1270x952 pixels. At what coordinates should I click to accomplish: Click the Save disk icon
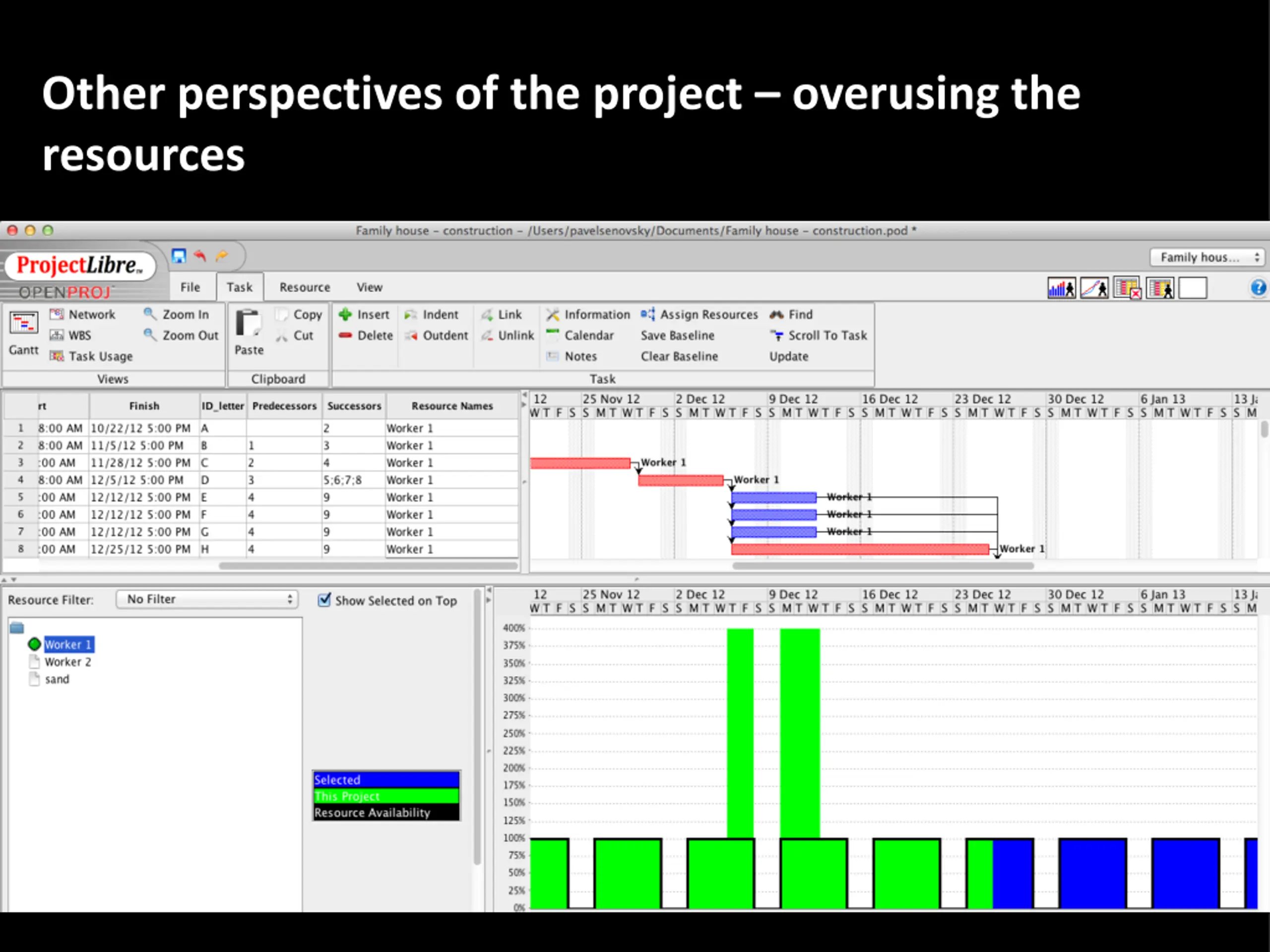pyautogui.click(x=179, y=255)
